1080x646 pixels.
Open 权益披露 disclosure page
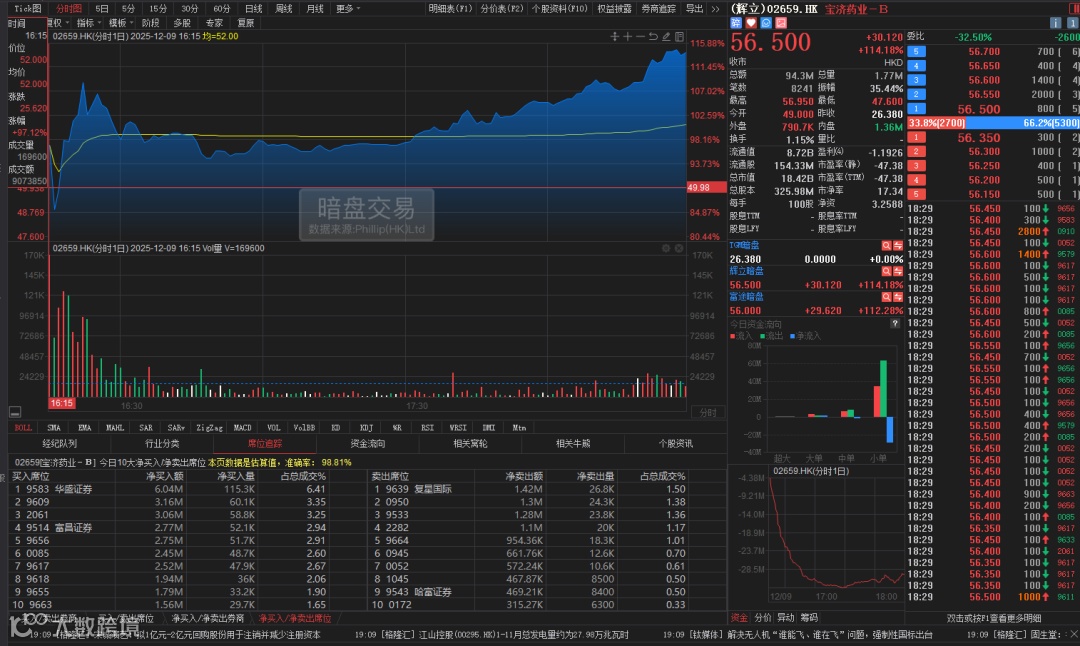614,8
